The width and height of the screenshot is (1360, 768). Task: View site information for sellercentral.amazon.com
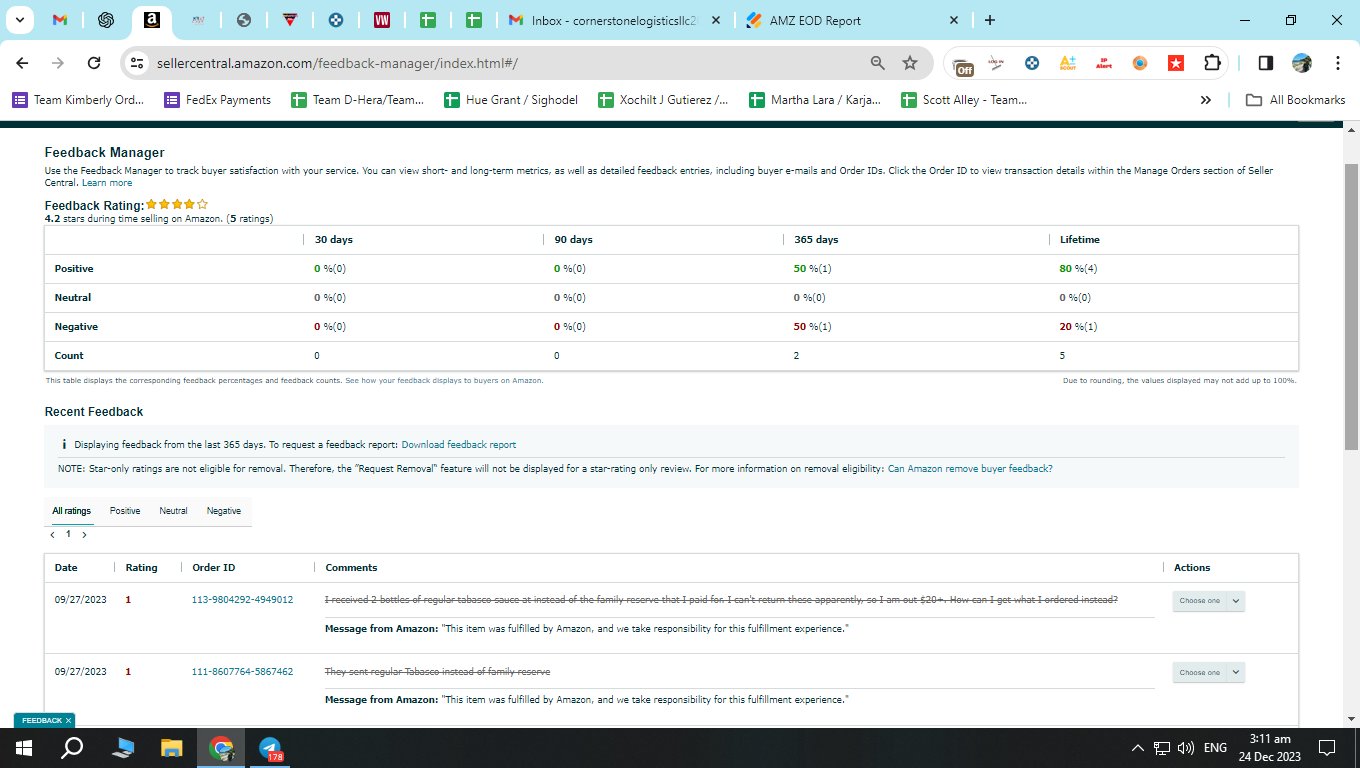138,63
